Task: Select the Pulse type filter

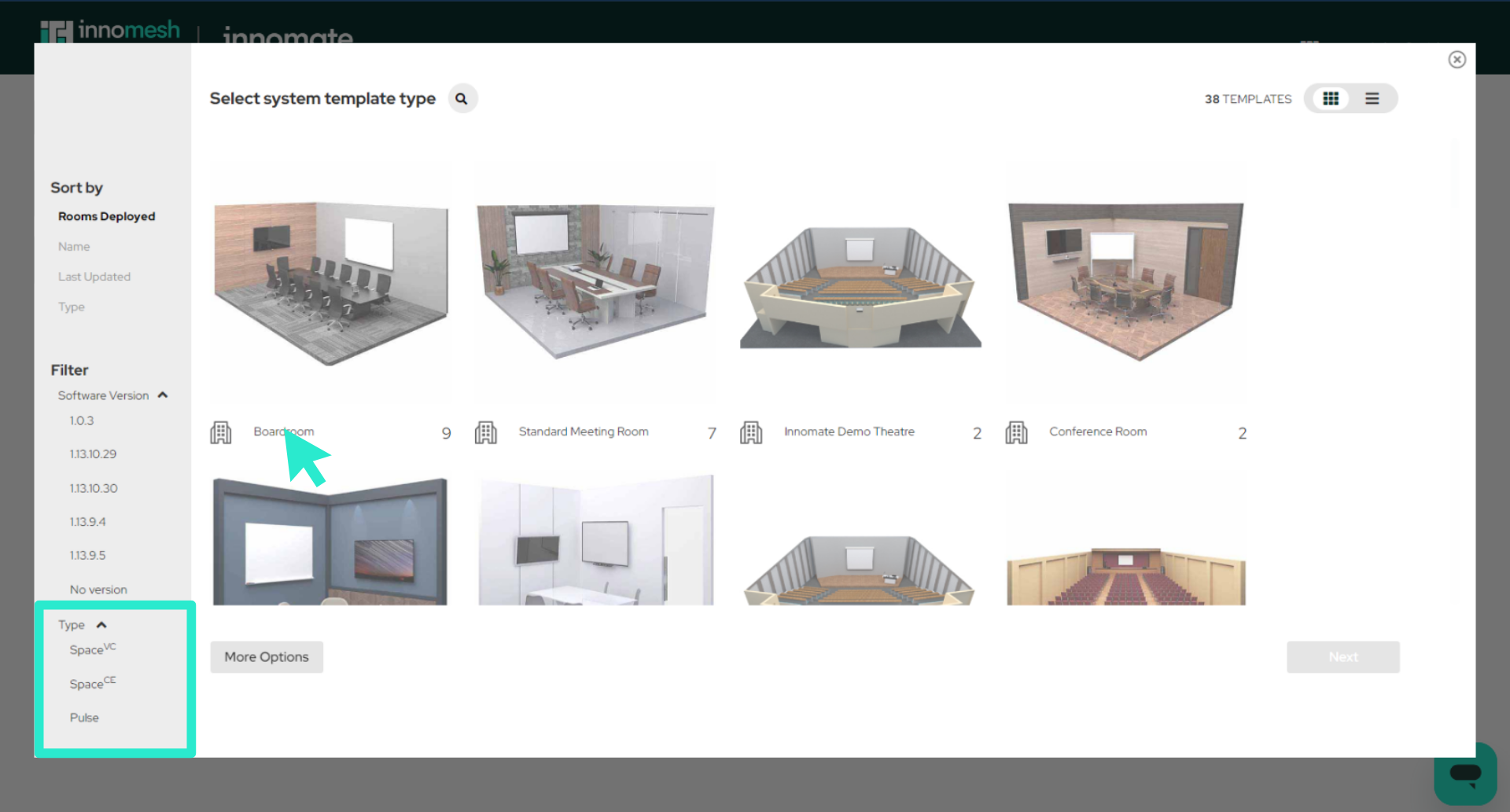Action: [83, 717]
